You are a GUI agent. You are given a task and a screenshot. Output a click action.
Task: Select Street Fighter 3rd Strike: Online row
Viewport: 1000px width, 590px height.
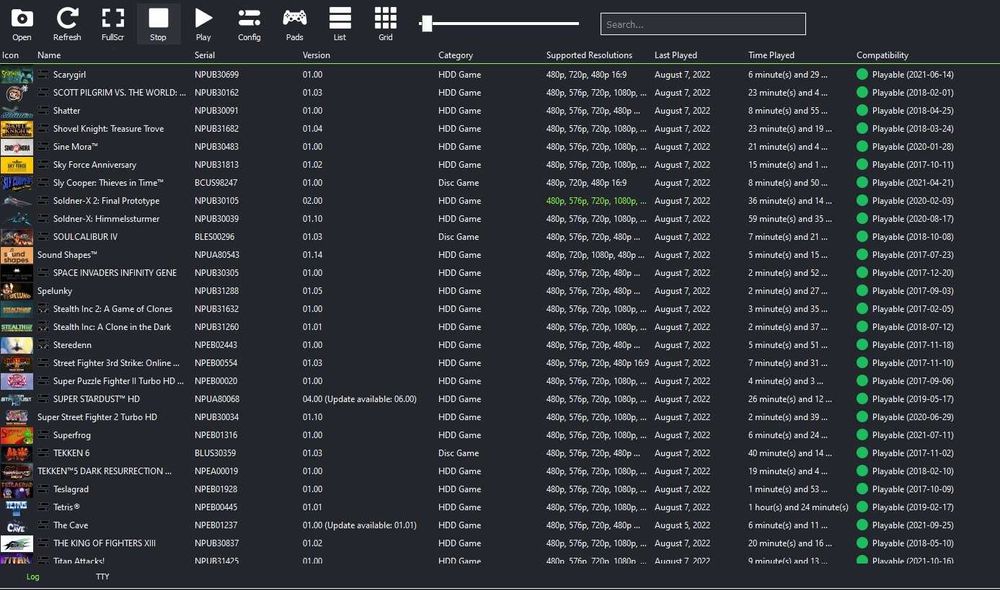click(x=500, y=363)
